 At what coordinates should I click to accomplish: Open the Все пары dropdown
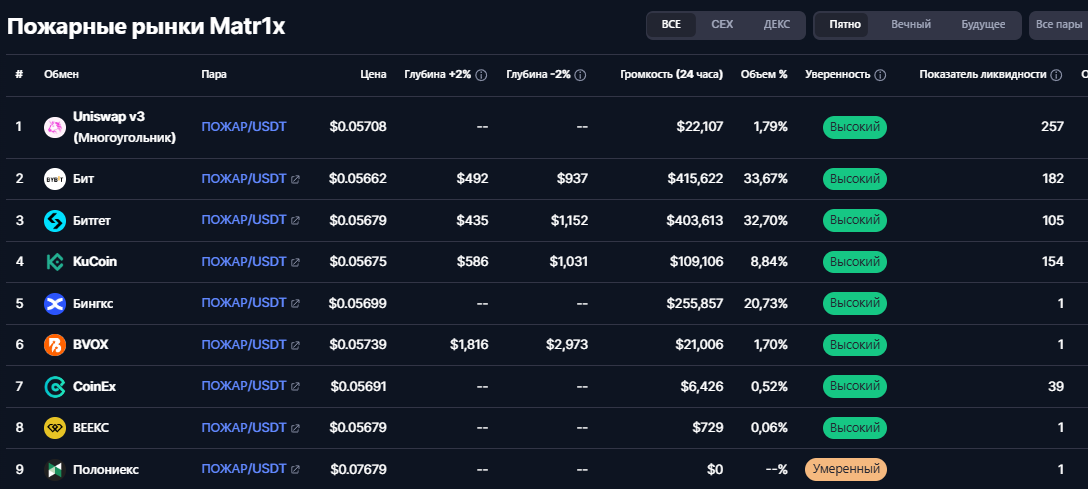click(x=1058, y=25)
